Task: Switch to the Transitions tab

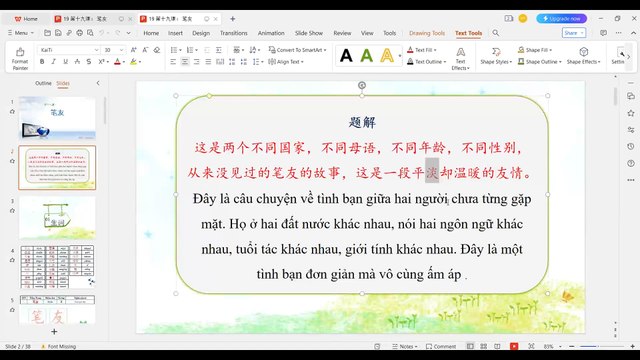Action: (233, 33)
